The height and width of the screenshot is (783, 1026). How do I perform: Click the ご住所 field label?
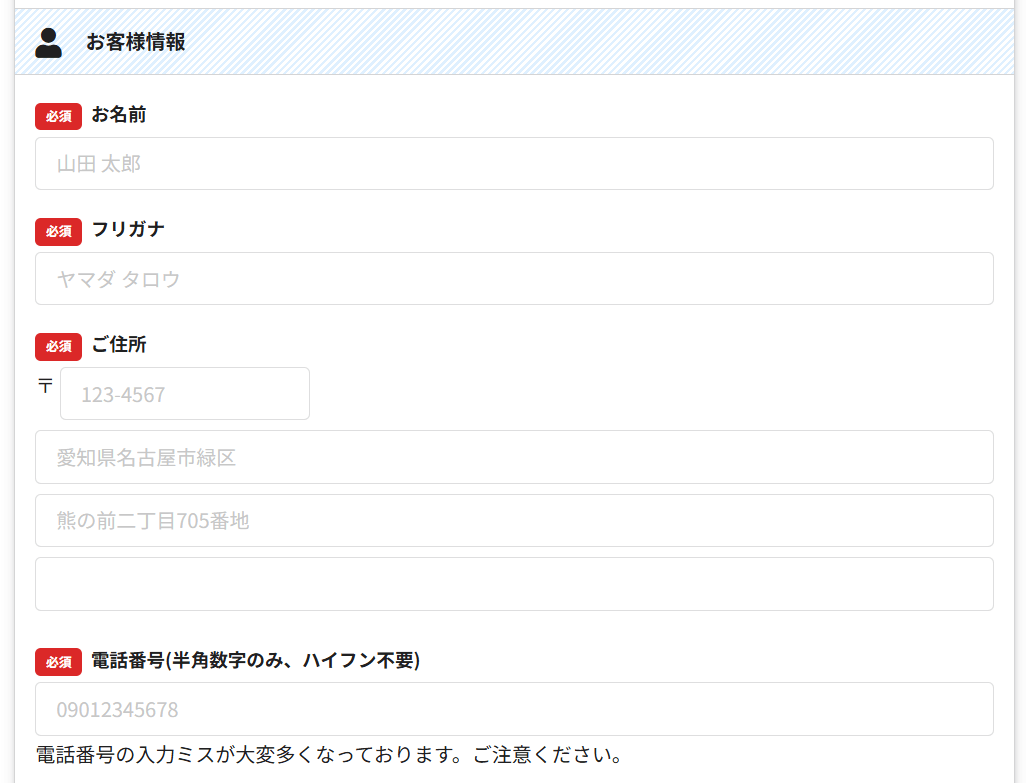click(119, 345)
